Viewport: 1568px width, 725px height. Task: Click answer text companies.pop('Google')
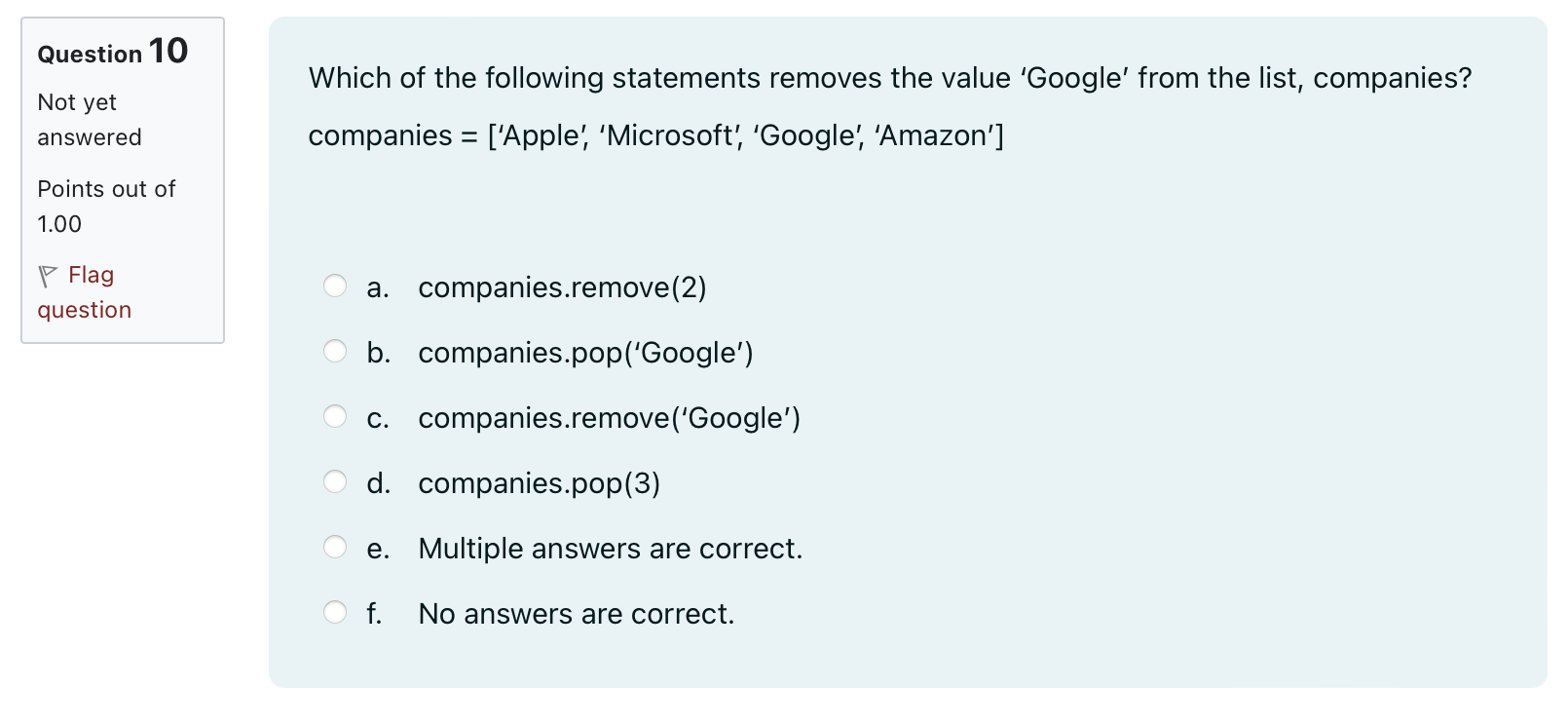(x=585, y=353)
